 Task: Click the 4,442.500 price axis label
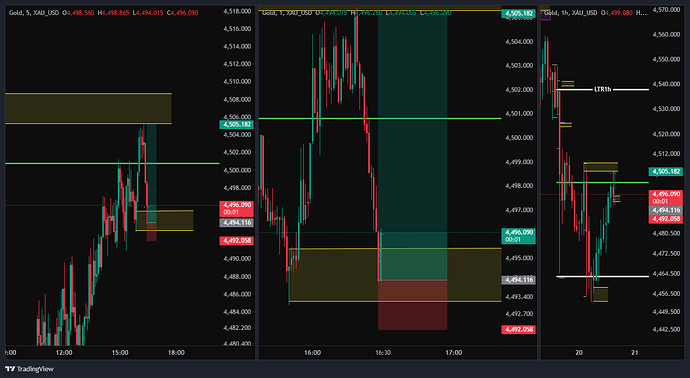(667, 329)
